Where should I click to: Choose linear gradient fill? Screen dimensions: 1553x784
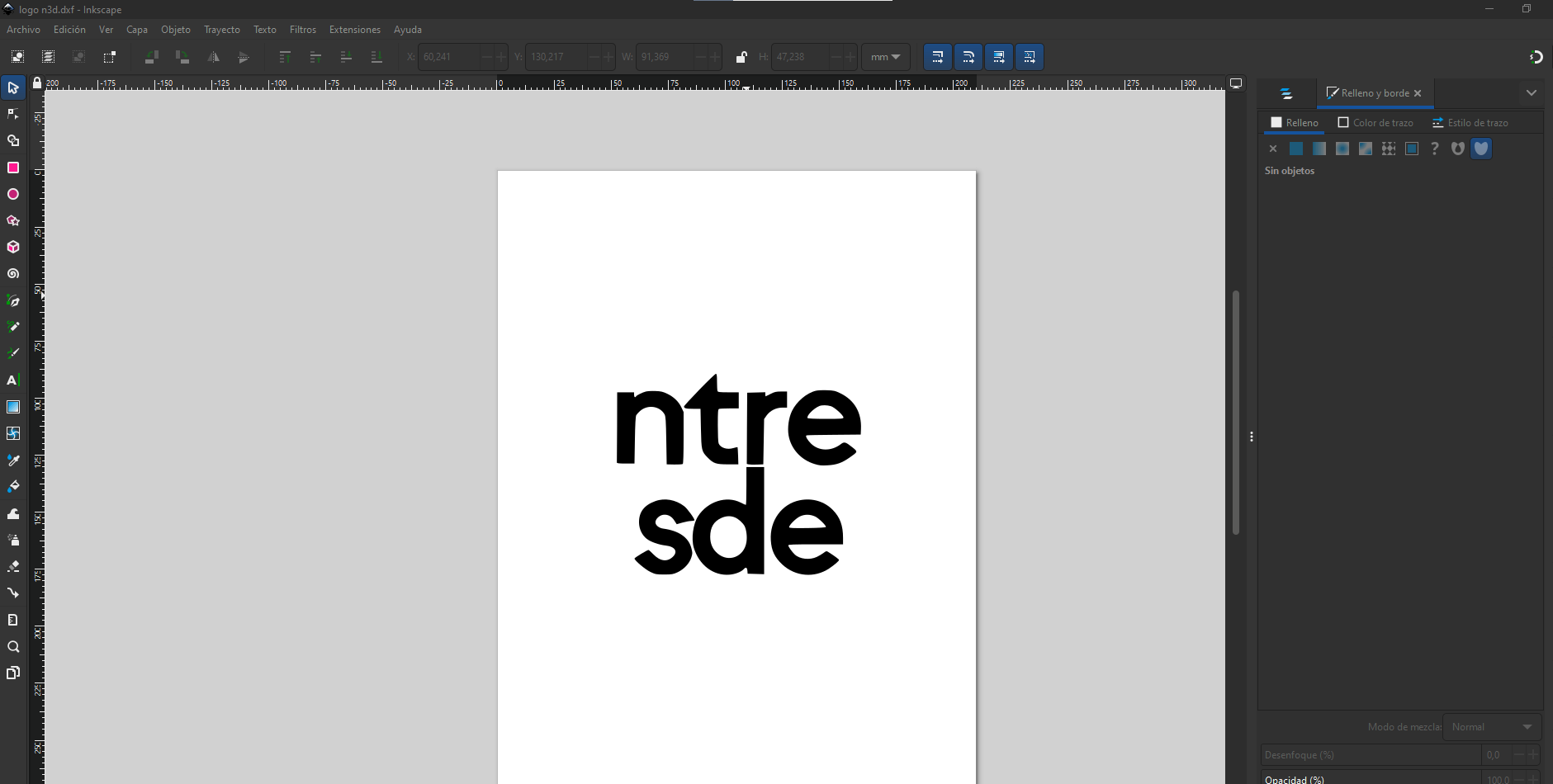pos(1319,149)
